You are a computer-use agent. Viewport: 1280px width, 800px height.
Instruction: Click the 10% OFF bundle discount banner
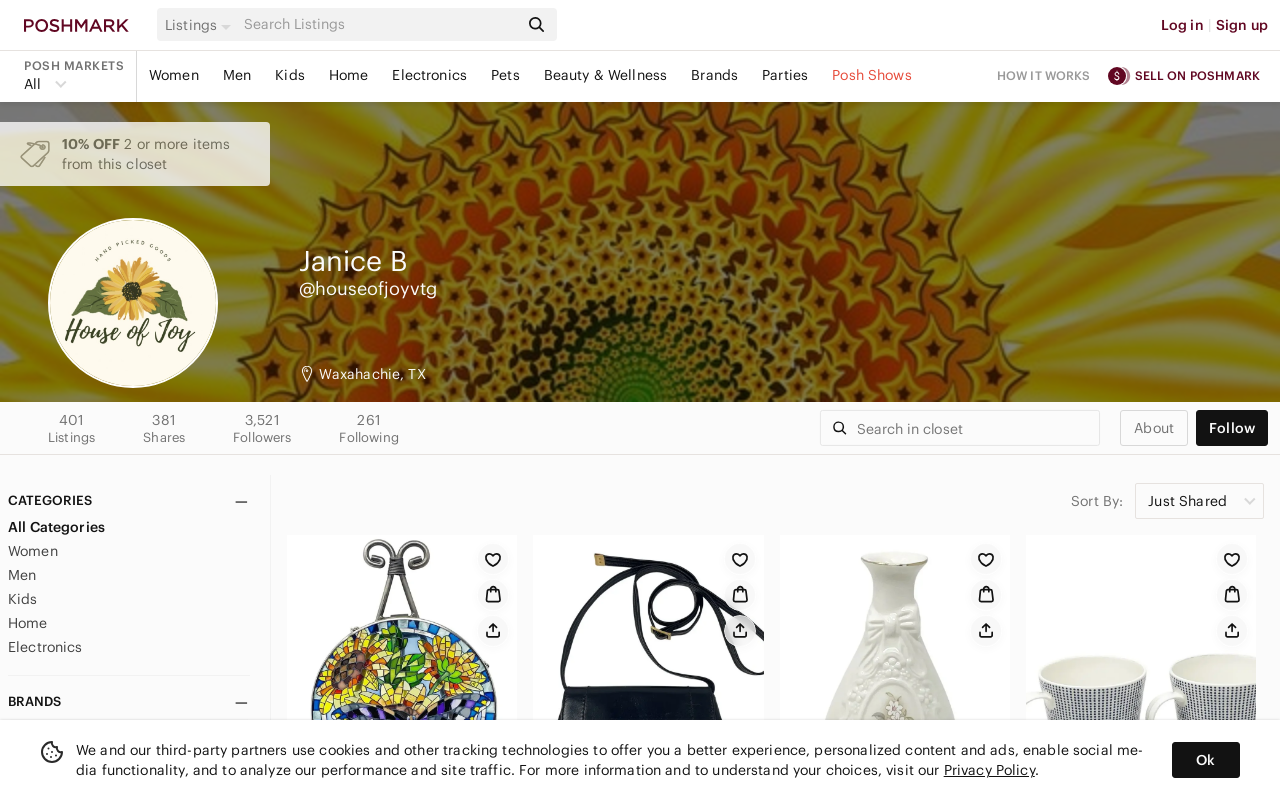135,154
